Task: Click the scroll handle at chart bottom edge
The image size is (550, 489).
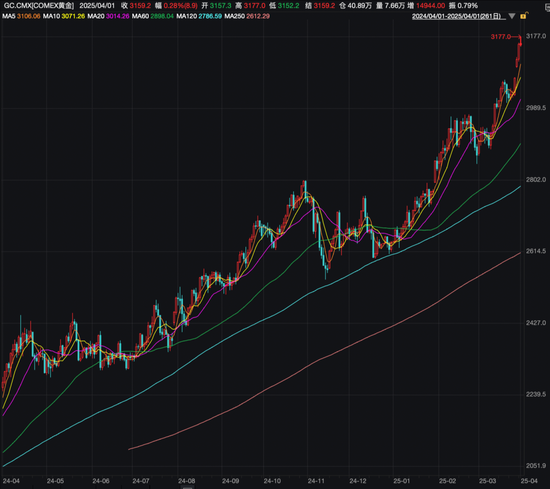Action: click(188, 487)
